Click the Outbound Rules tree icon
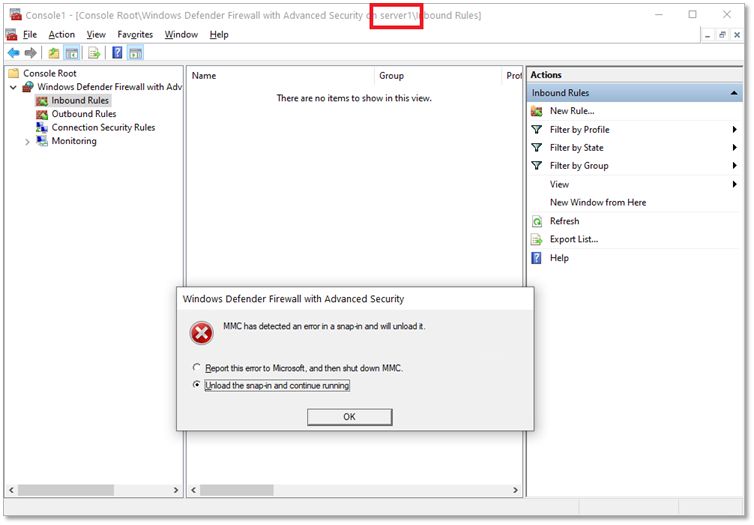 coord(42,114)
